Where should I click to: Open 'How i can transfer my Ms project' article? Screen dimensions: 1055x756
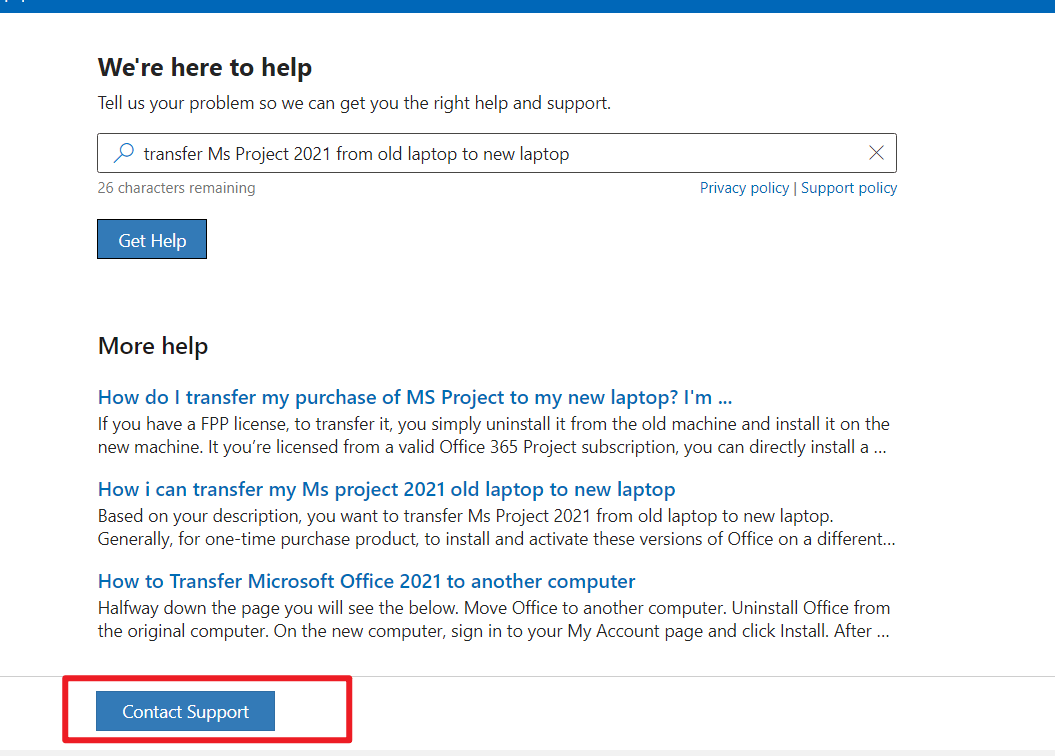(386, 490)
